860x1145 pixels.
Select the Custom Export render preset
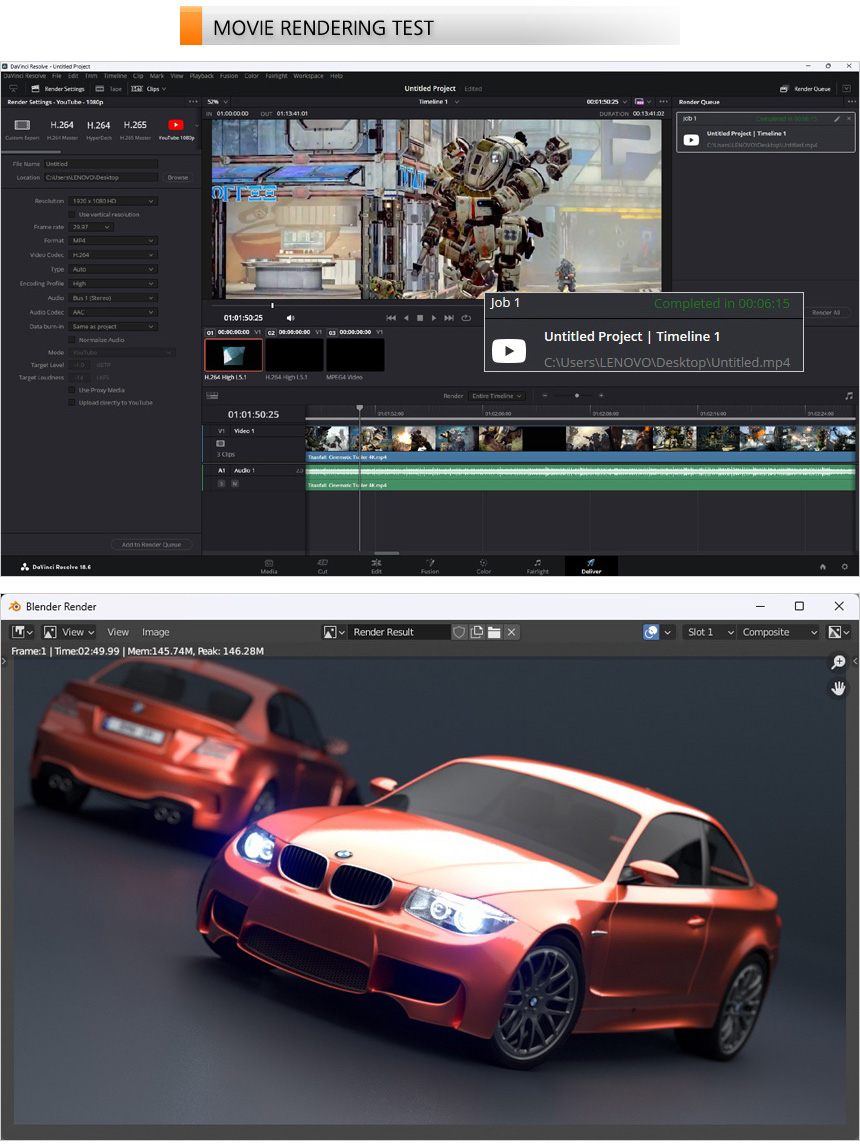22,129
